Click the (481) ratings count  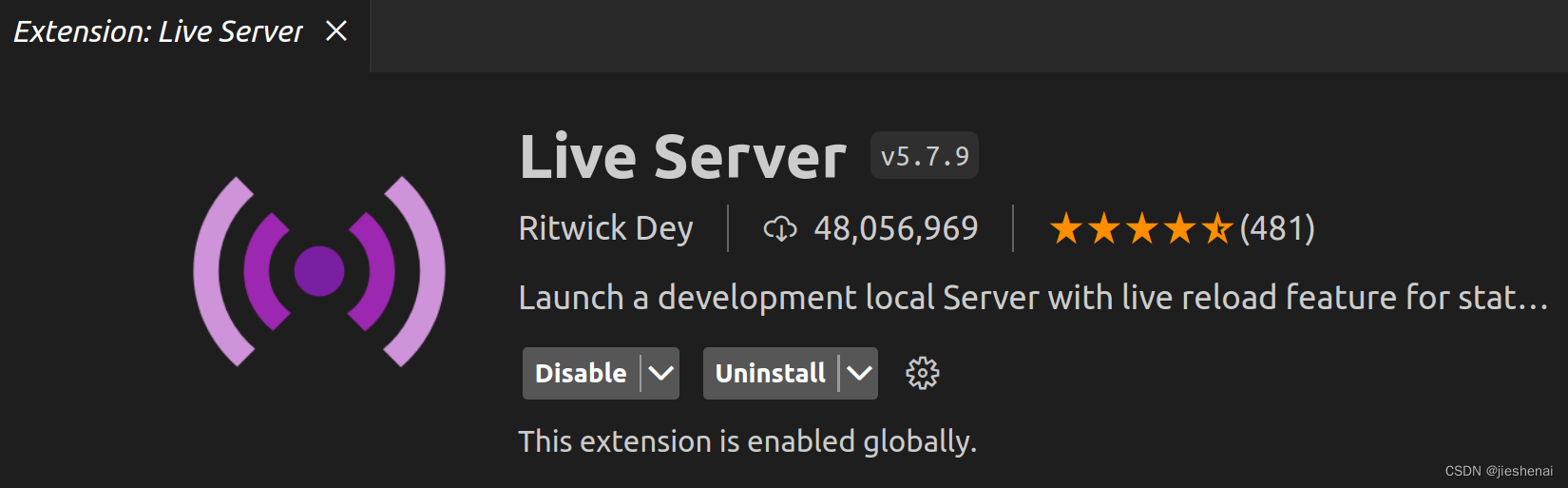click(x=1277, y=228)
